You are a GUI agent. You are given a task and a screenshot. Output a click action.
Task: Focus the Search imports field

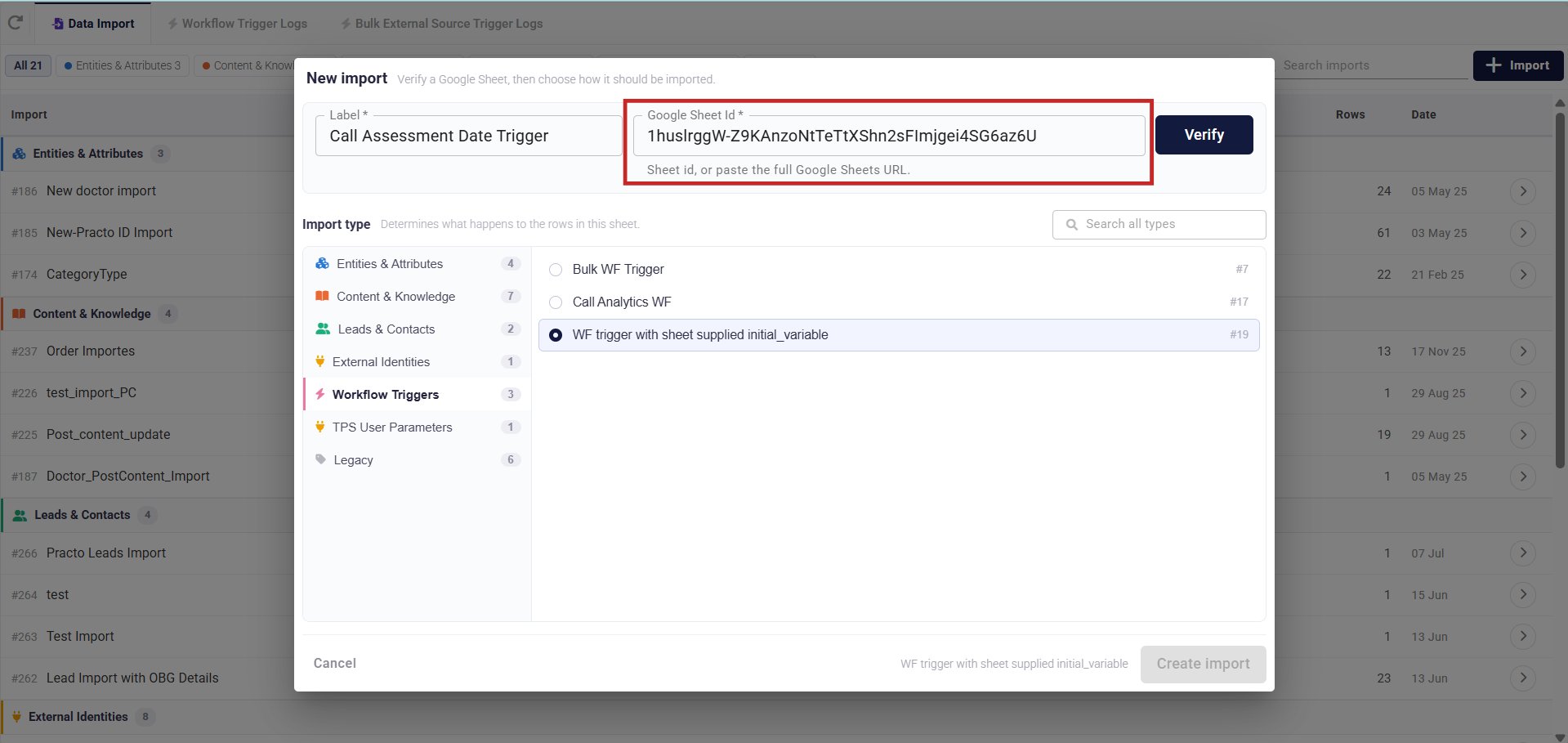tap(1373, 65)
